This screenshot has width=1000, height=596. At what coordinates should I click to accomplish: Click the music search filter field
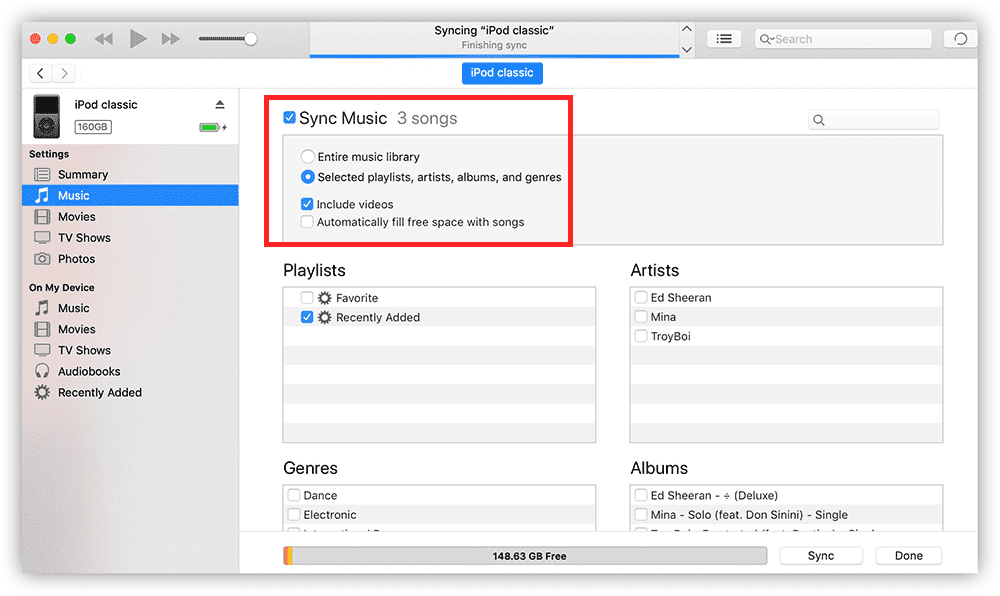(x=873, y=120)
